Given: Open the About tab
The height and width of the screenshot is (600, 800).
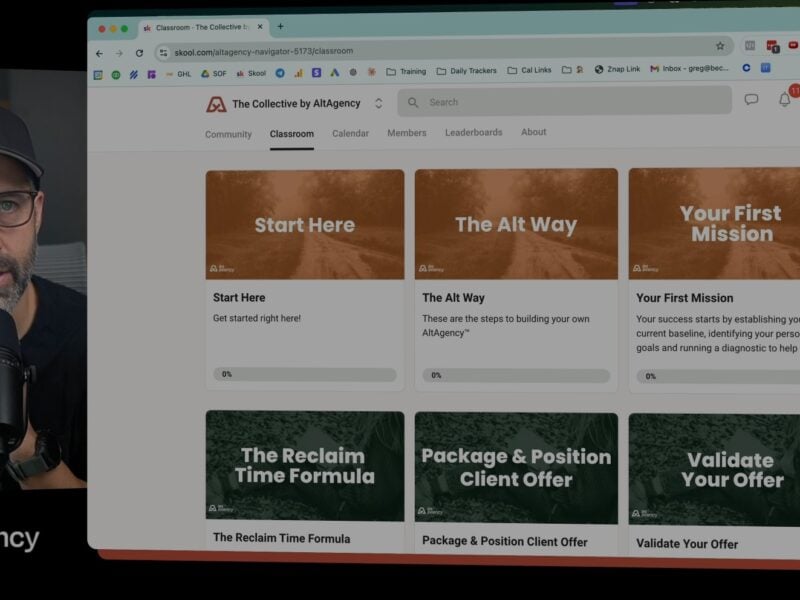Looking at the screenshot, I should (x=534, y=132).
